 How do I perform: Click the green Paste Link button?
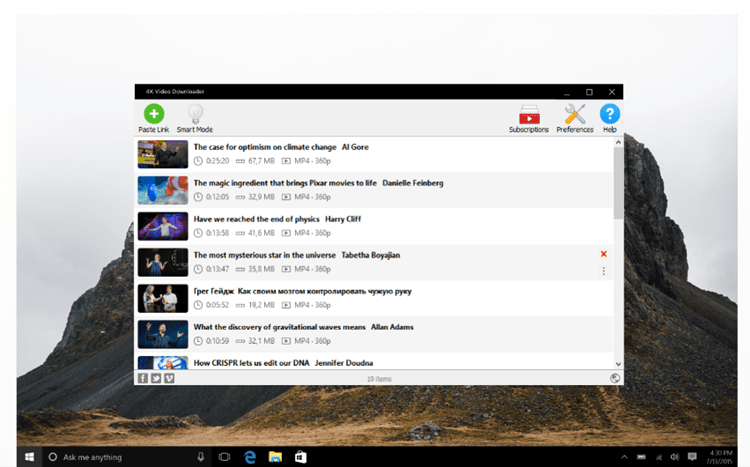[153, 114]
